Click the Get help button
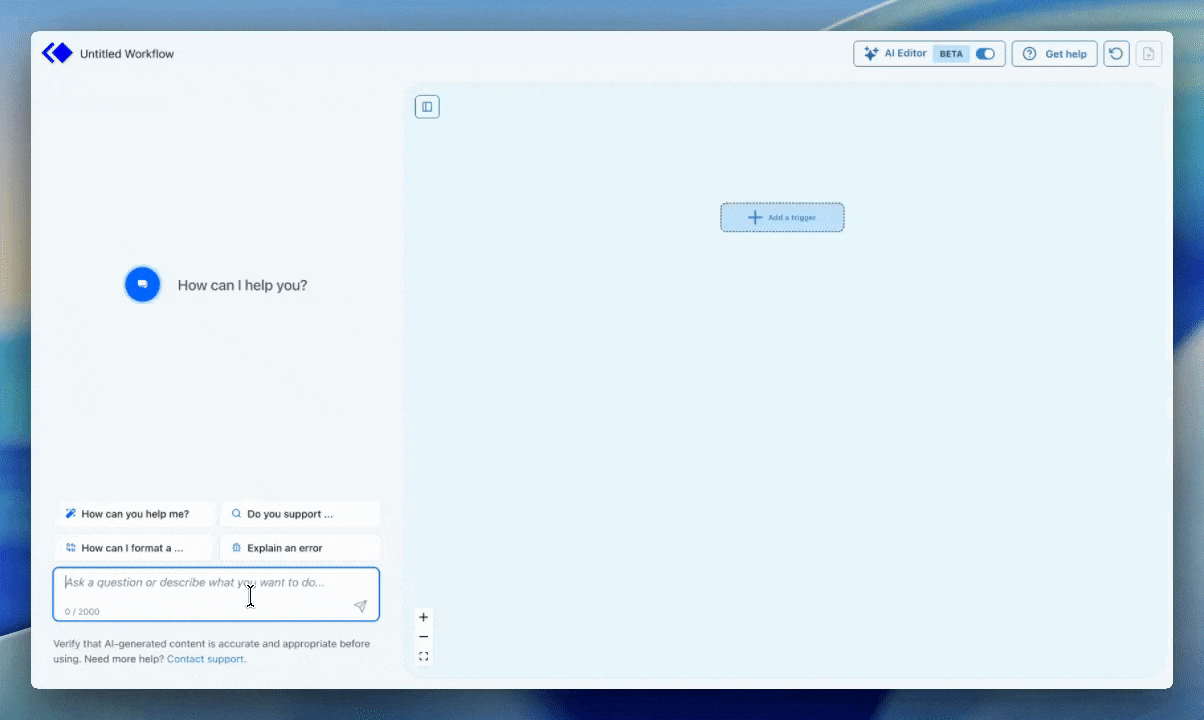Viewport: 1204px width, 720px height. (x=1054, y=53)
